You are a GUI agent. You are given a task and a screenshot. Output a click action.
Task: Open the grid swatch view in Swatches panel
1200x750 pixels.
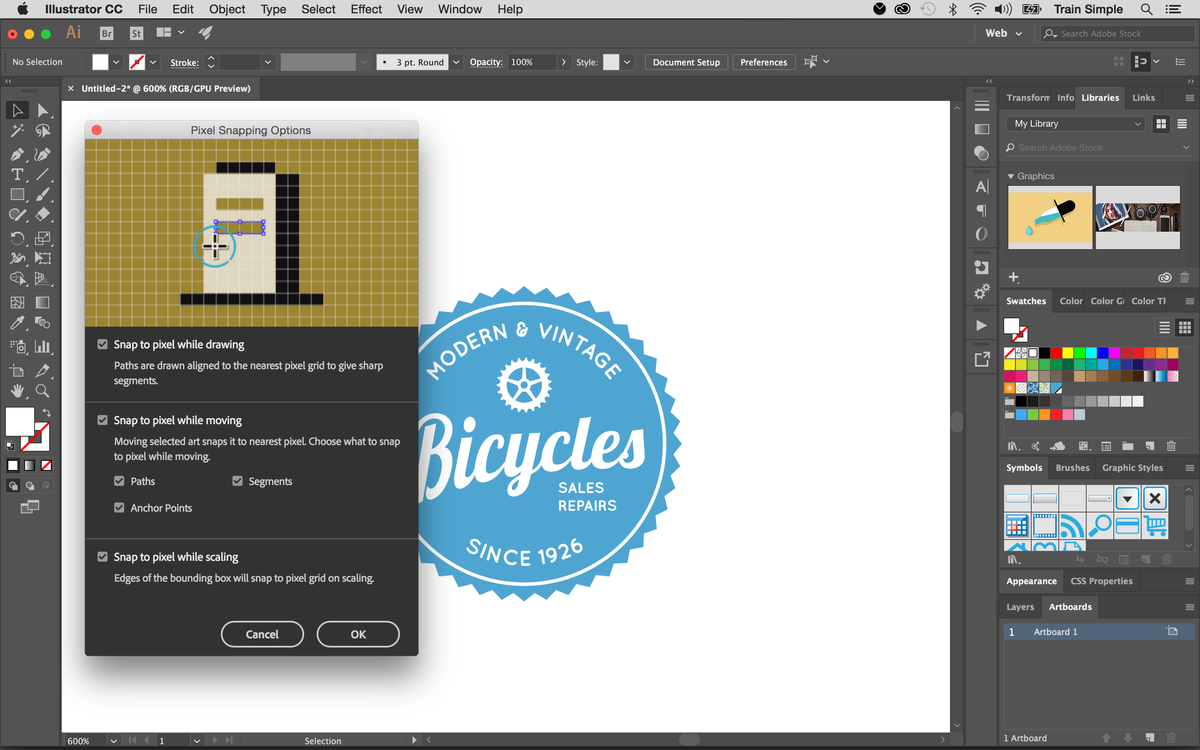(1184, 327)
